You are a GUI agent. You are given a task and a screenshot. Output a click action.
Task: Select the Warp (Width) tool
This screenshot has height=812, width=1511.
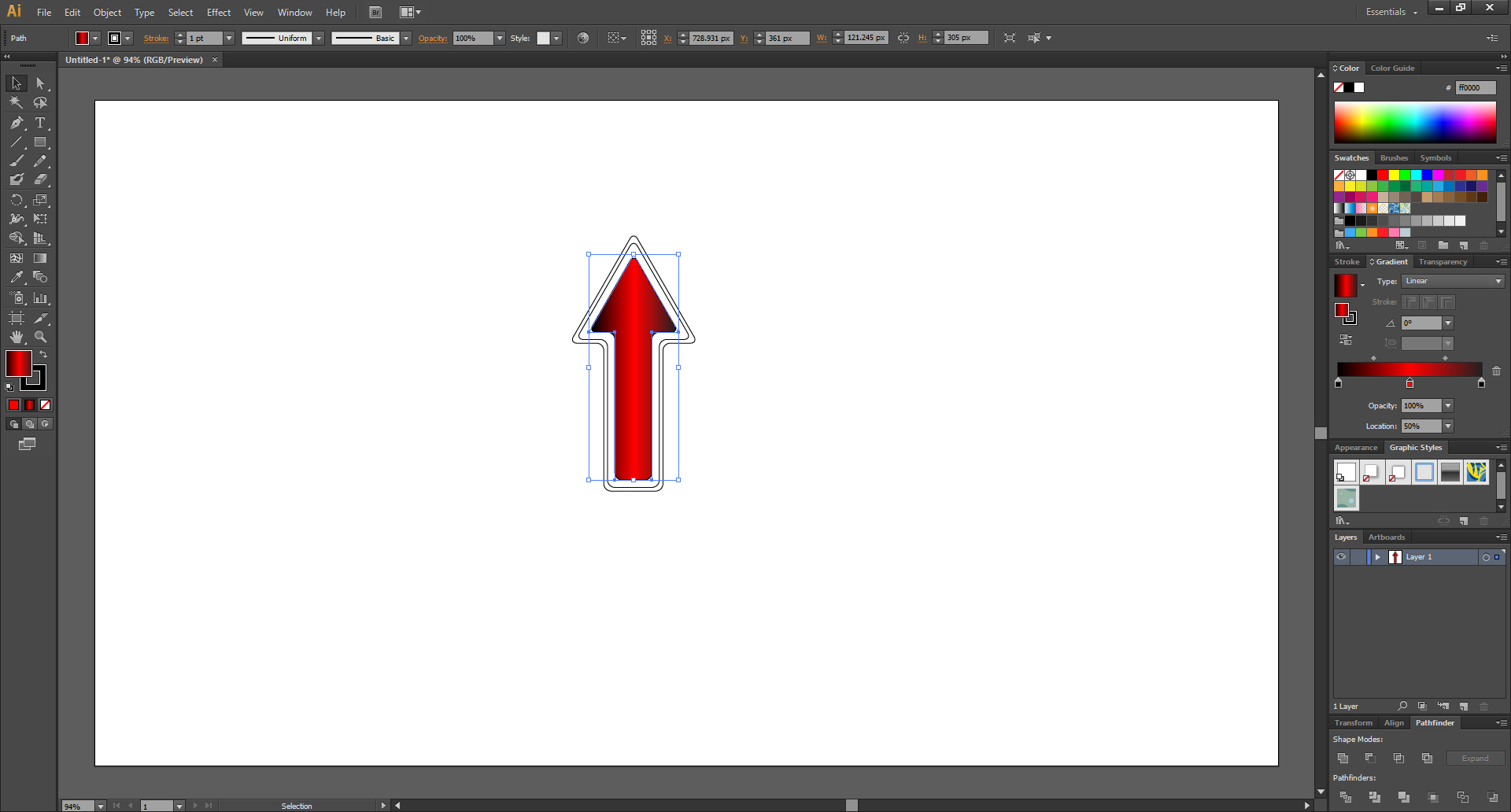pyautogui.click(x=17, y=219)
